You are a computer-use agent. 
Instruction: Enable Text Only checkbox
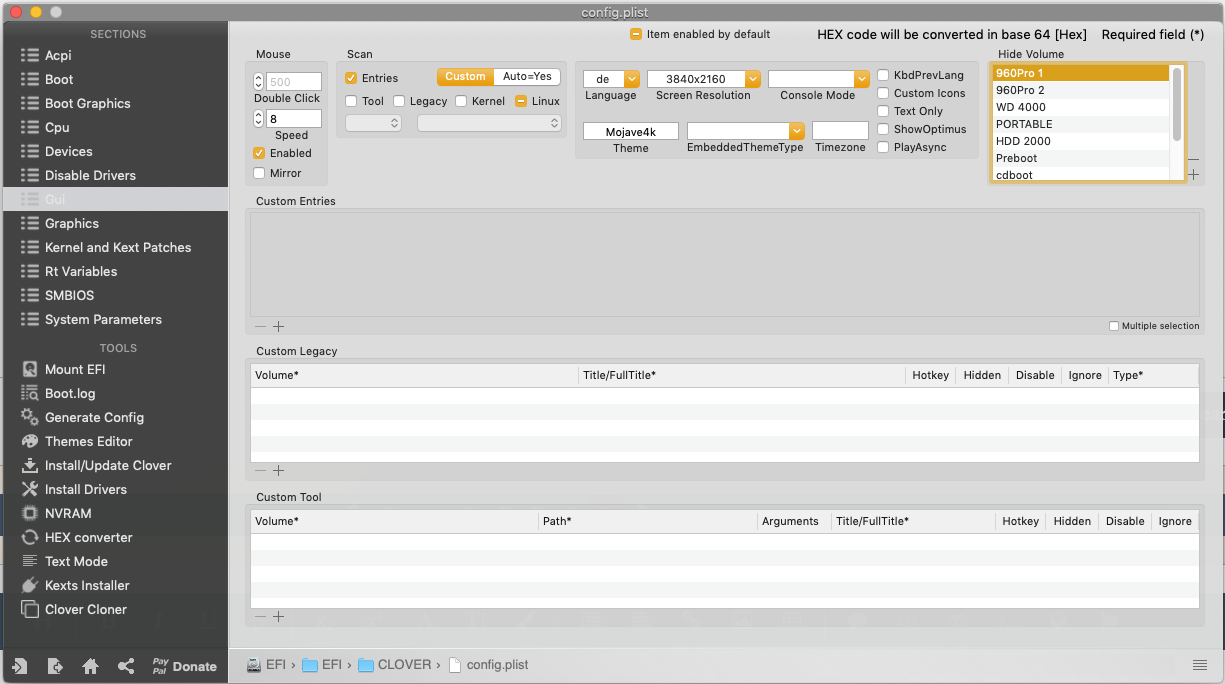coord(883,111)
